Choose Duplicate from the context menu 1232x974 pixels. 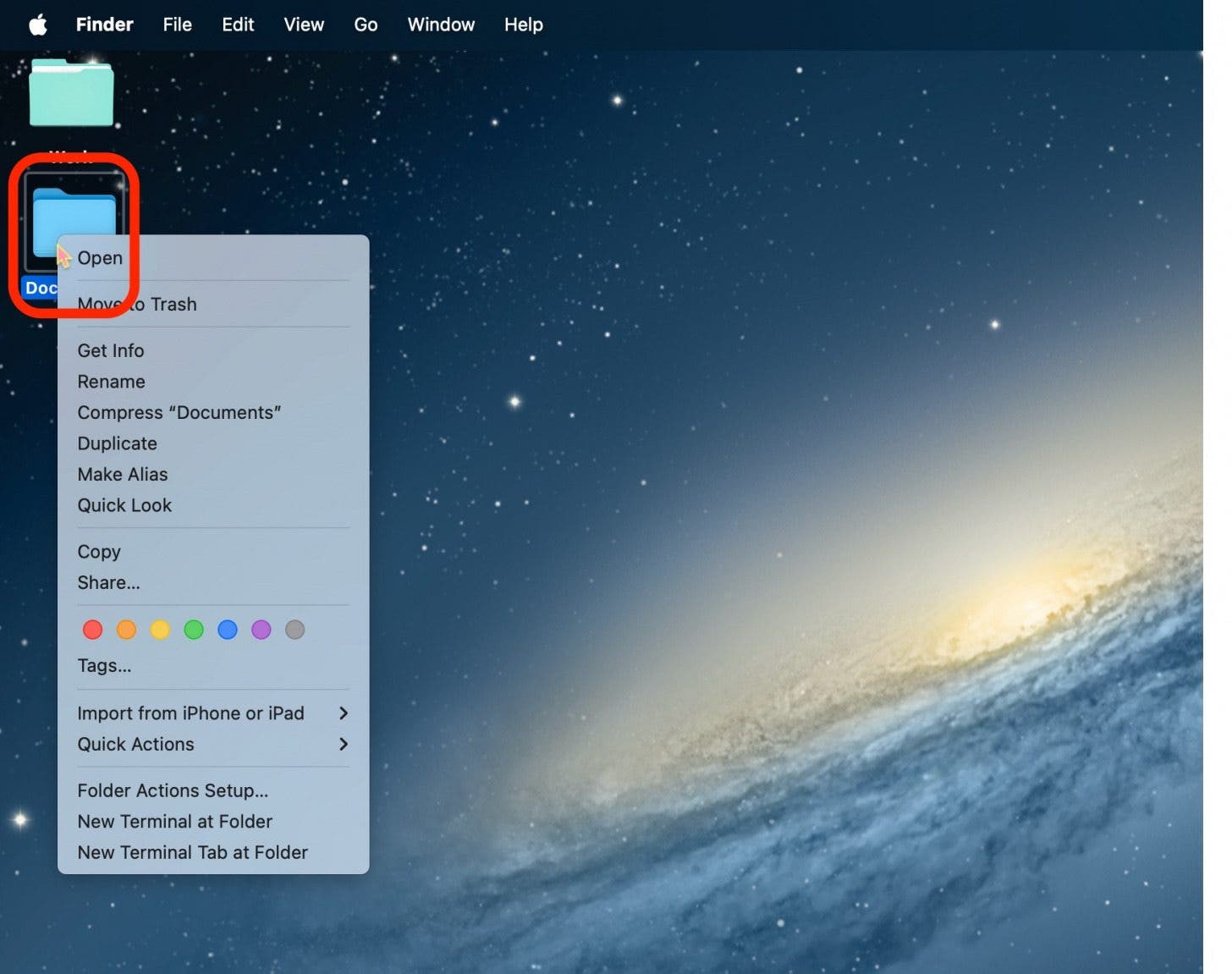[x=117, y=443]
